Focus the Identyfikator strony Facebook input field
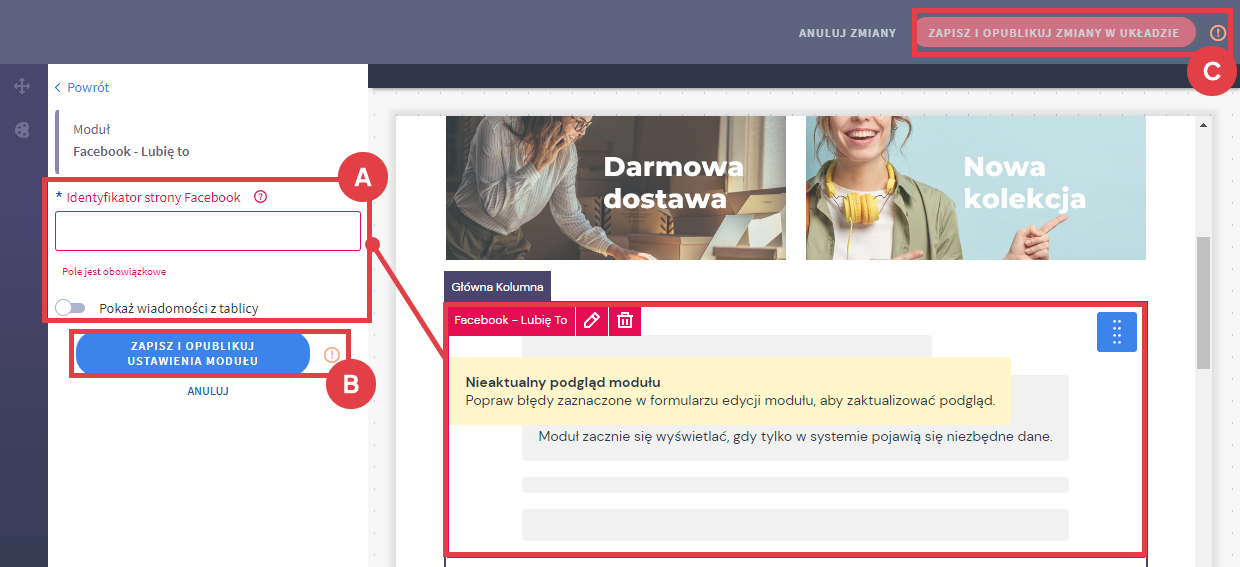The width and height of the screenshot is (1240, 567). [x=208, y=231]
